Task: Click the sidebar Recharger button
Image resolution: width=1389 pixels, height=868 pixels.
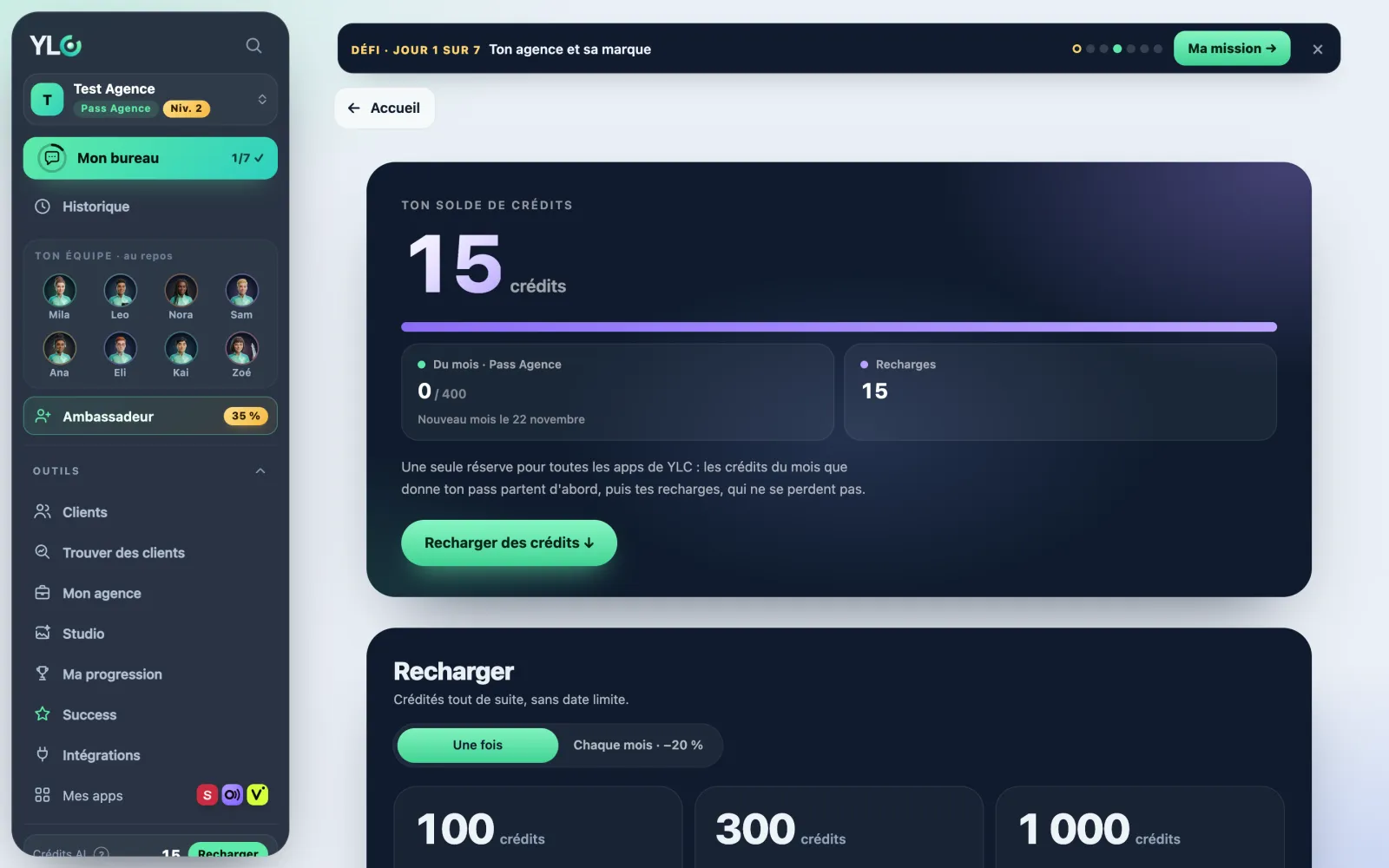Action: click(x=227, y=851)
